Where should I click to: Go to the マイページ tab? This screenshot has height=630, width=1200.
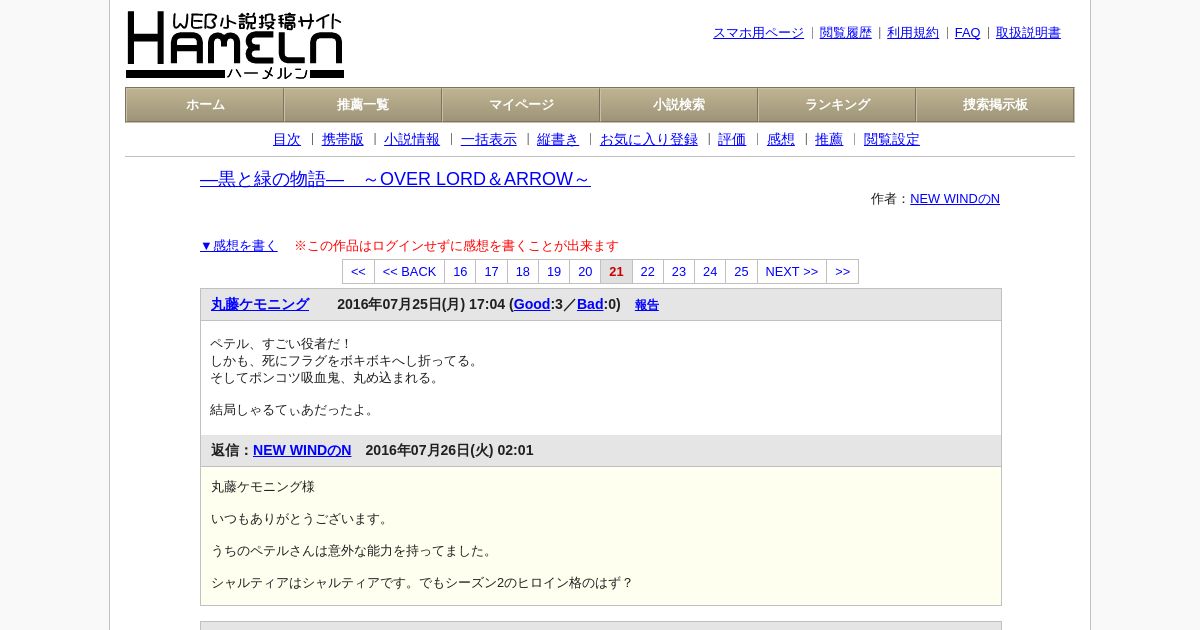click(x=521, y=105)
